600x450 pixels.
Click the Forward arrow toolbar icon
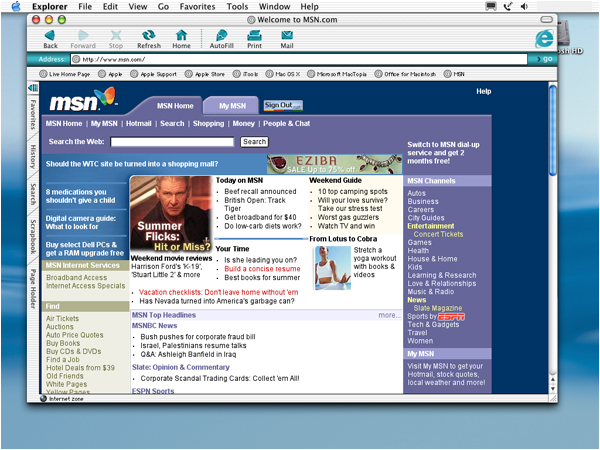click(x=83, y=36)
